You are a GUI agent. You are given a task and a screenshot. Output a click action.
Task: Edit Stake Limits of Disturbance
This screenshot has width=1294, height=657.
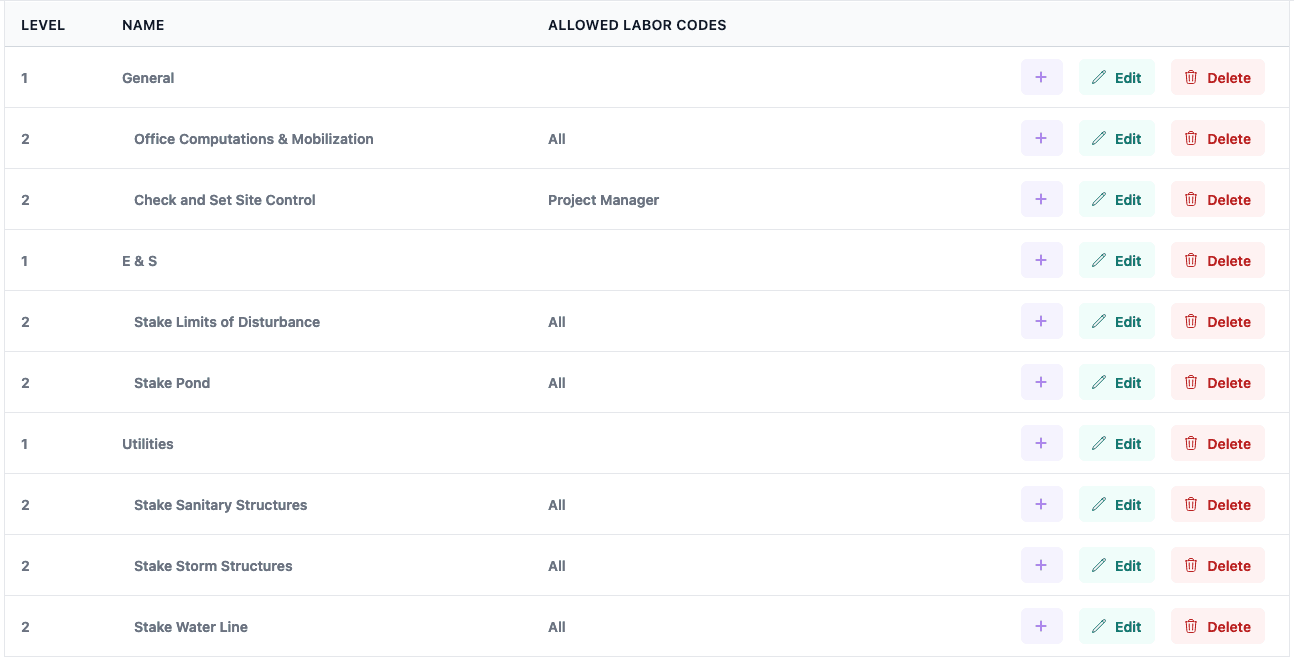tap(1116, 322)
